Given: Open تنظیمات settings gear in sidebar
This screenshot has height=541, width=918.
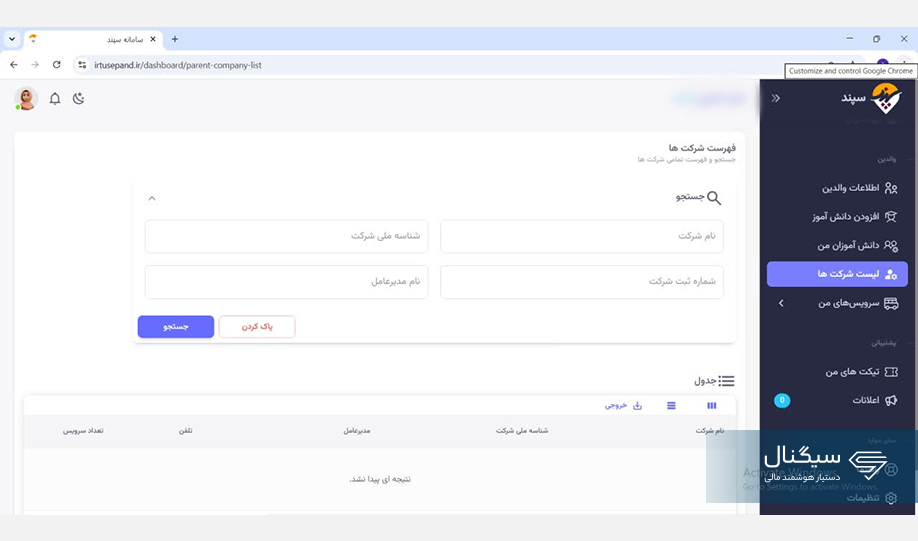Looking at the screenshot, I should (x=891, y=498).
